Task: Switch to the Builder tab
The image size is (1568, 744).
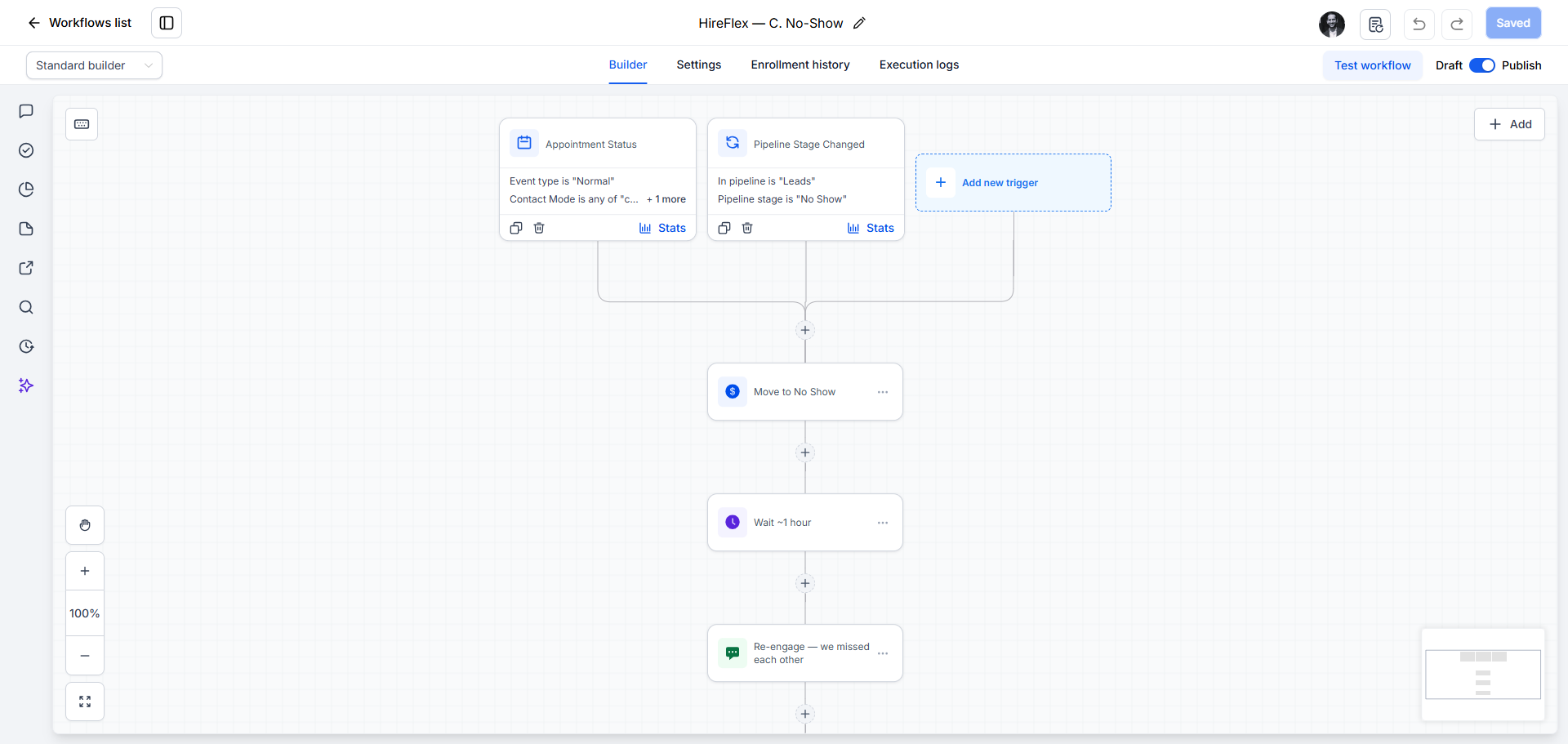Action: click(628, 65)
